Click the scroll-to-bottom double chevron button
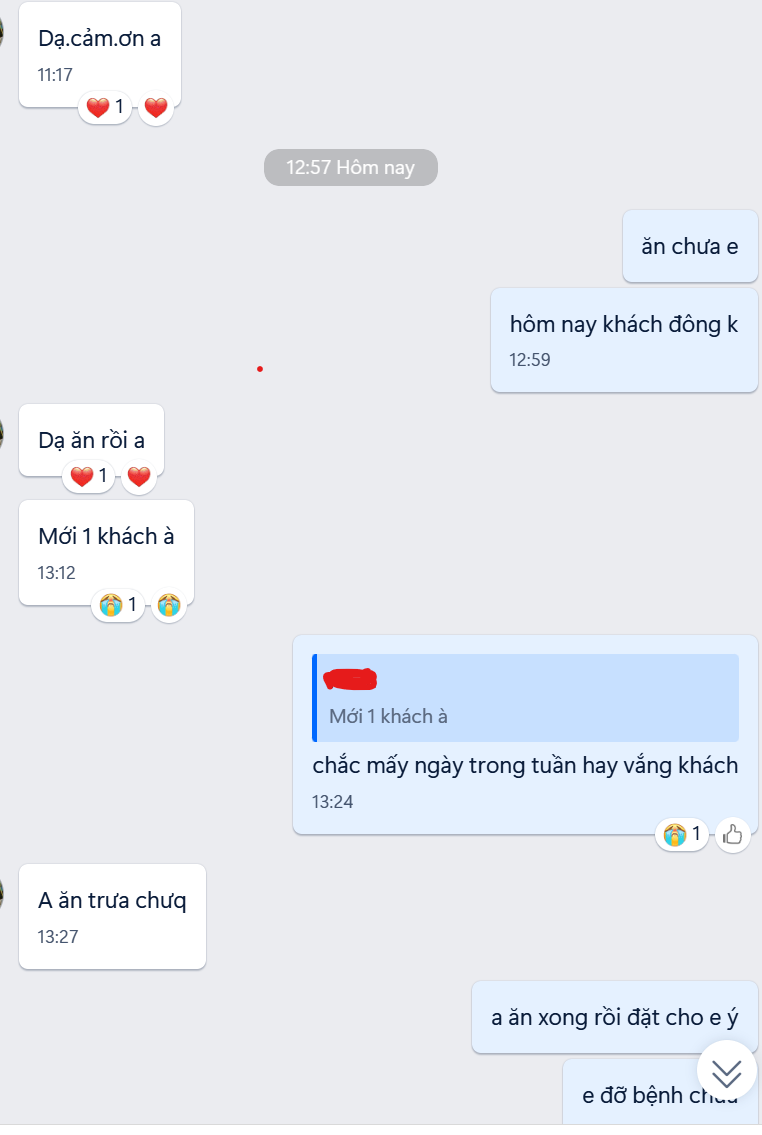The height and width of the screenshot is (1135, 762). pos(727,1071)
